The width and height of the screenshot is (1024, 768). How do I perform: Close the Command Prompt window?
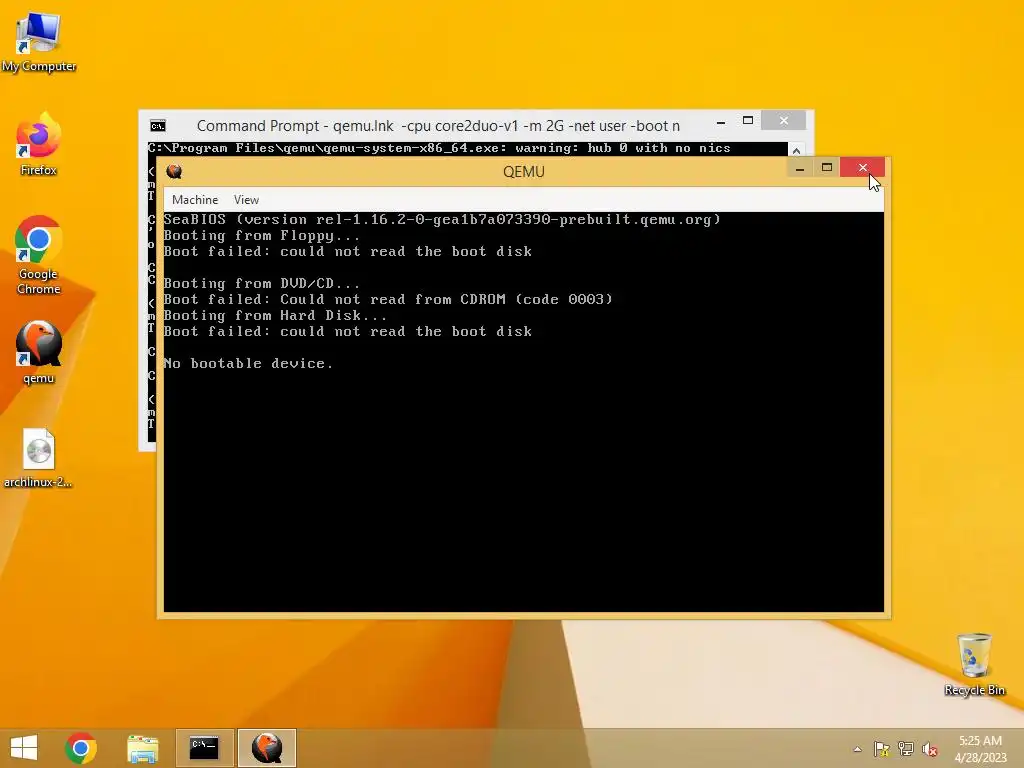tap(784, 121)
